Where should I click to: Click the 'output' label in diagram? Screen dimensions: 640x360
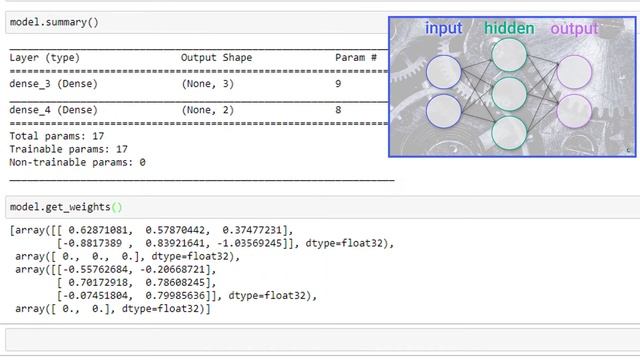click(574, 29)
